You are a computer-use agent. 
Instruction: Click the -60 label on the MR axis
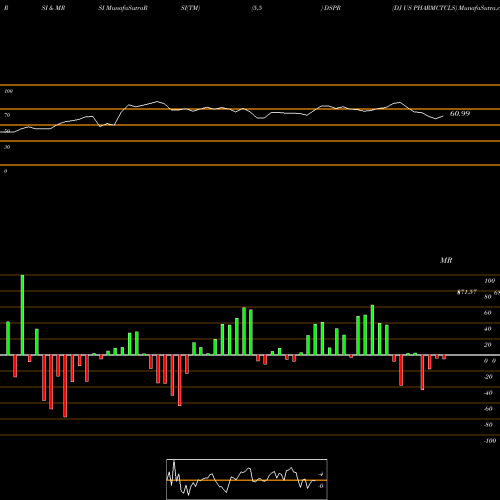(488, 409)
